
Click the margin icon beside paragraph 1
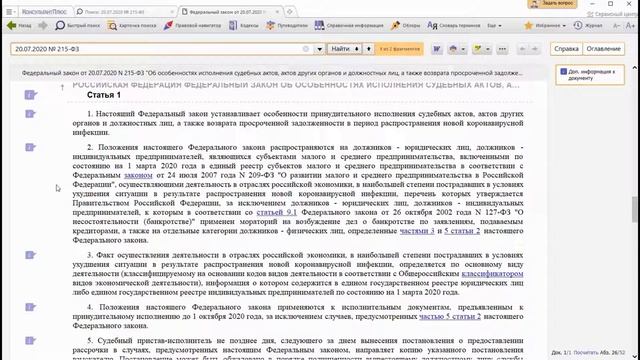[x=31, y=114]
